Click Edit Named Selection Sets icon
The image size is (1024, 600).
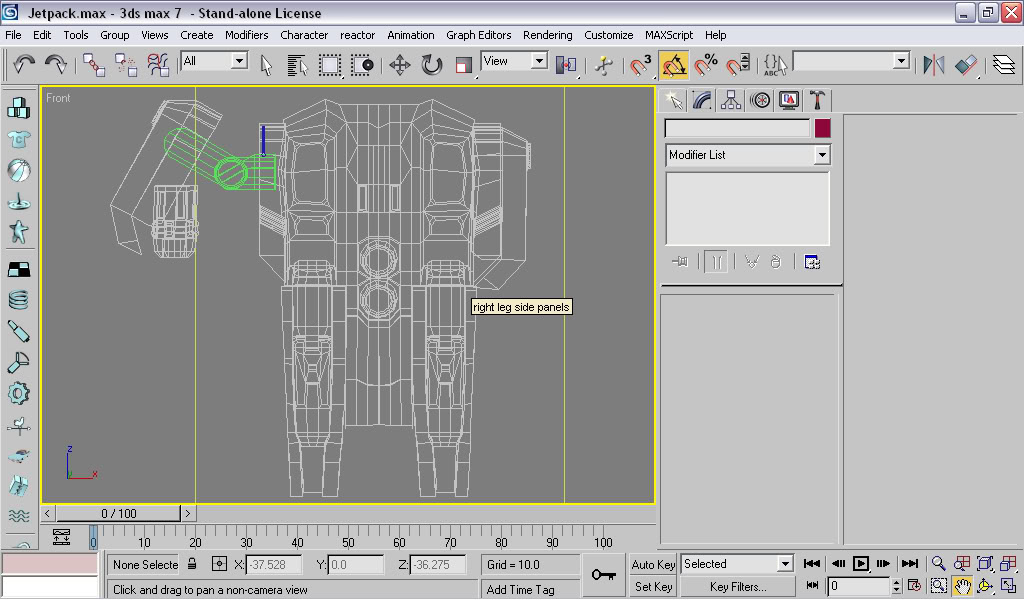[775, 65]
